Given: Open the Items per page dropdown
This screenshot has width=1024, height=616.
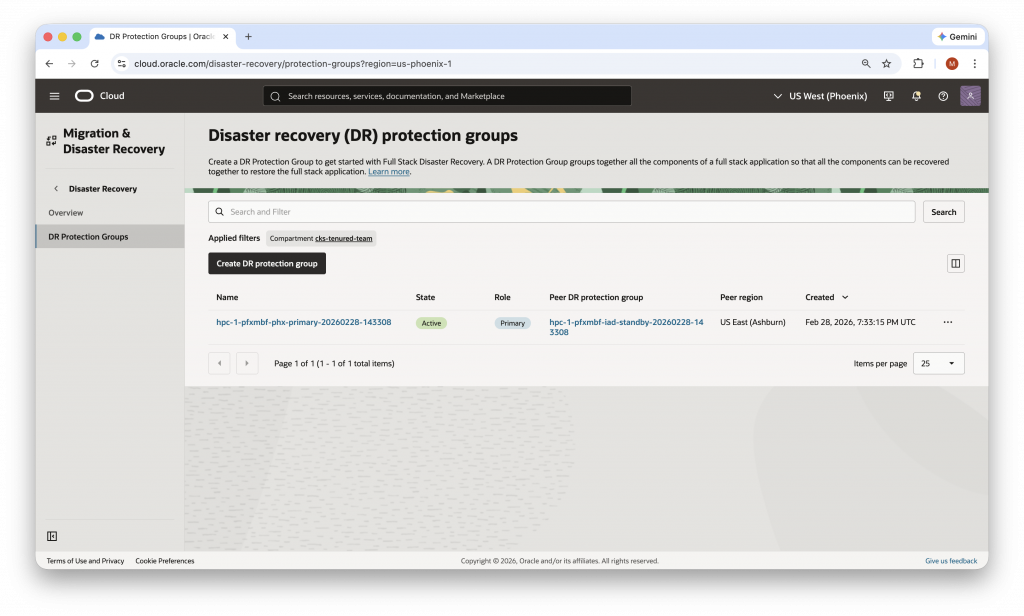Looking at the screenshot, I should [x=938, y=363].
